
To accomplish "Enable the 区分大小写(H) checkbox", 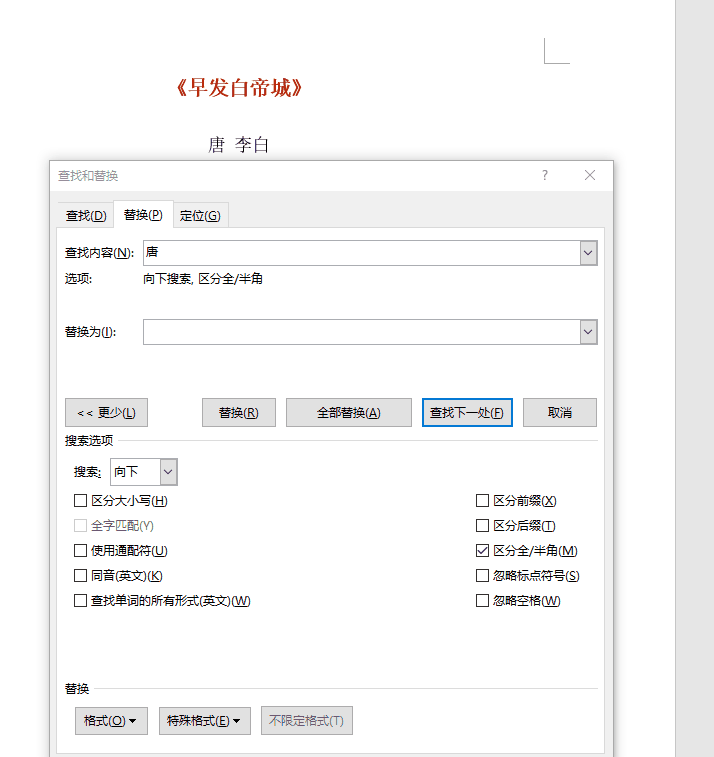I will pyautogui.click(x=80, y=501).
